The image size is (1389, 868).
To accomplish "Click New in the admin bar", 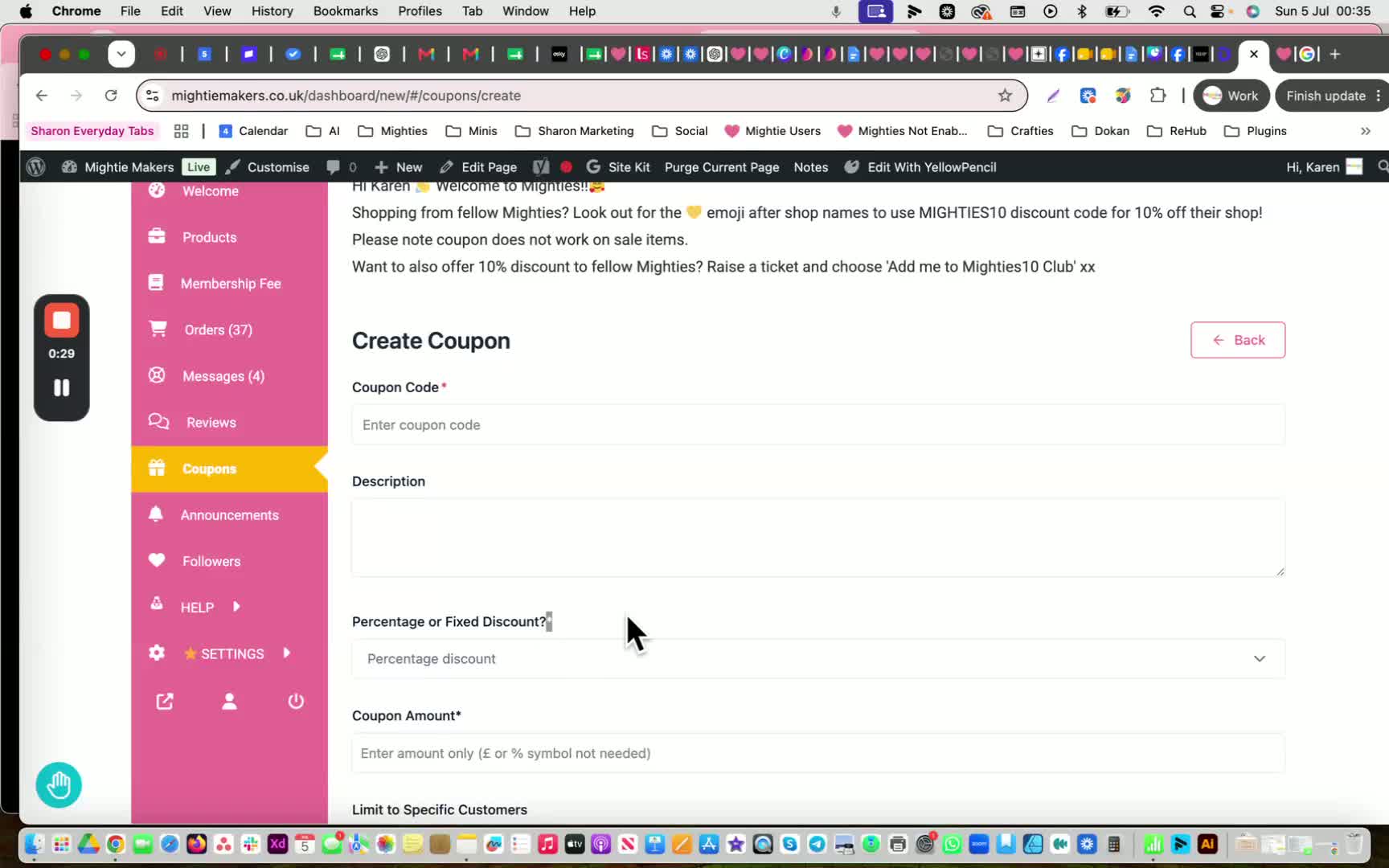I will click(x=399, y=167).
